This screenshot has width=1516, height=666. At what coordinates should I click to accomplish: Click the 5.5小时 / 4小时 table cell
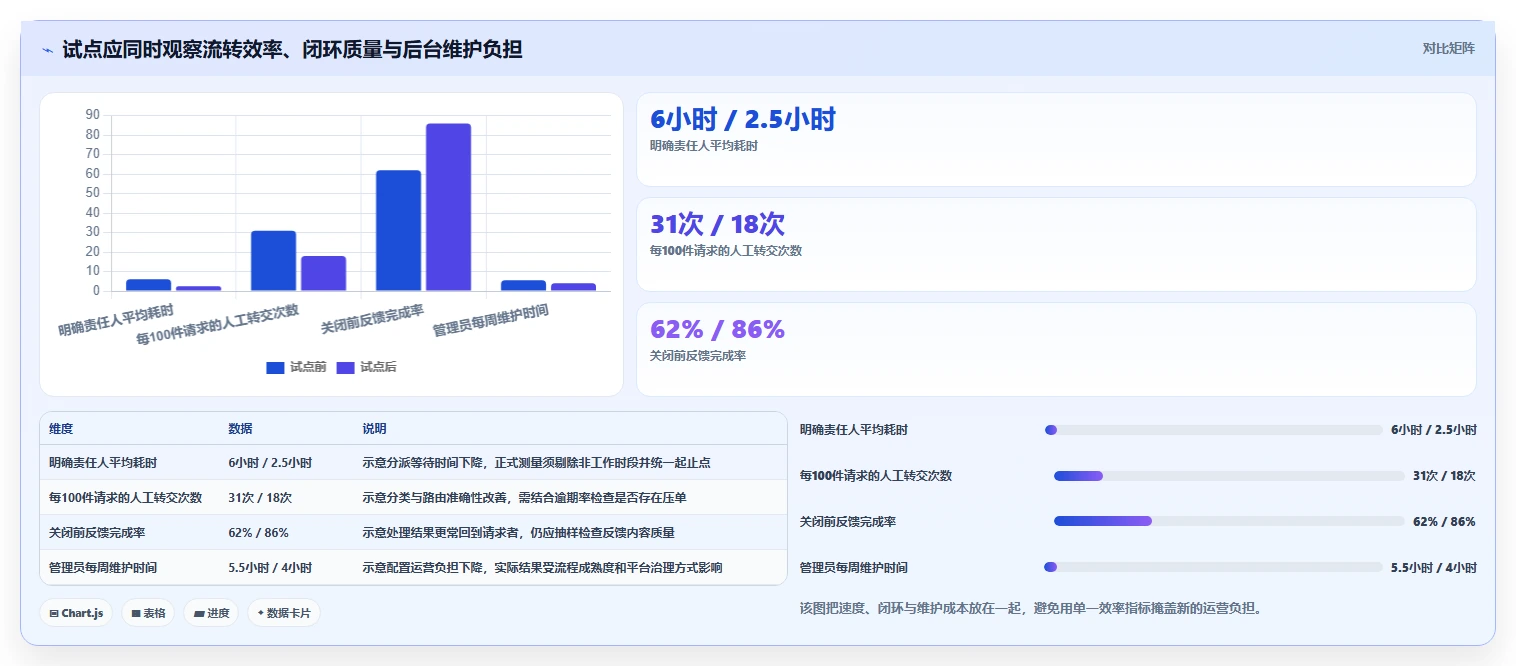(270, 567)
